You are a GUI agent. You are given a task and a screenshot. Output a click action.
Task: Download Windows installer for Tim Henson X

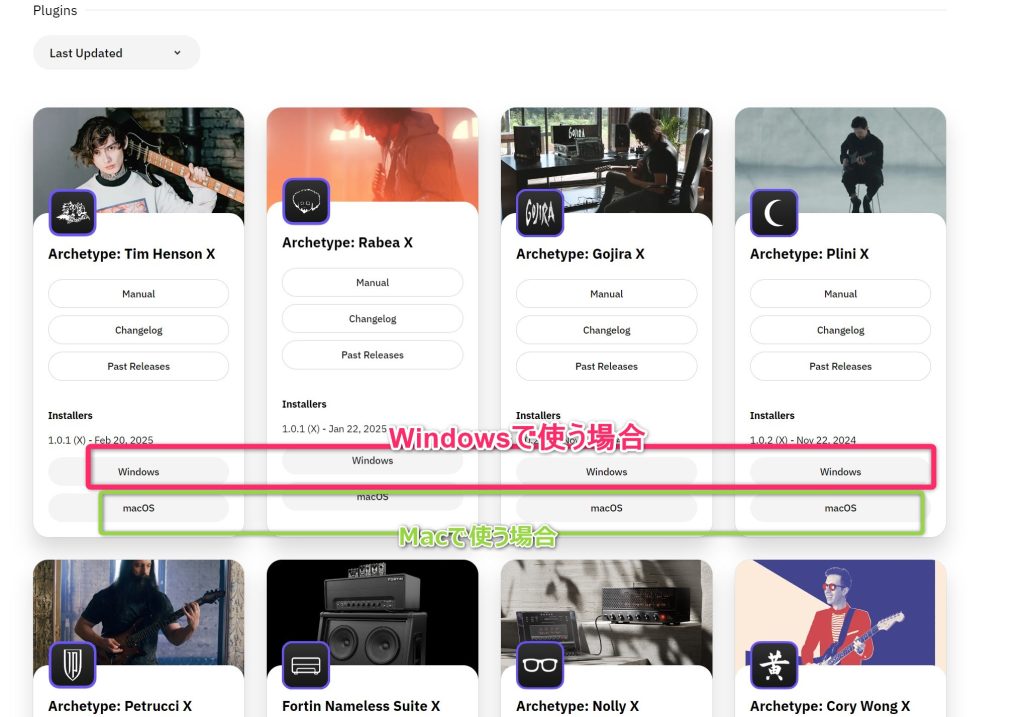[138, 472]
